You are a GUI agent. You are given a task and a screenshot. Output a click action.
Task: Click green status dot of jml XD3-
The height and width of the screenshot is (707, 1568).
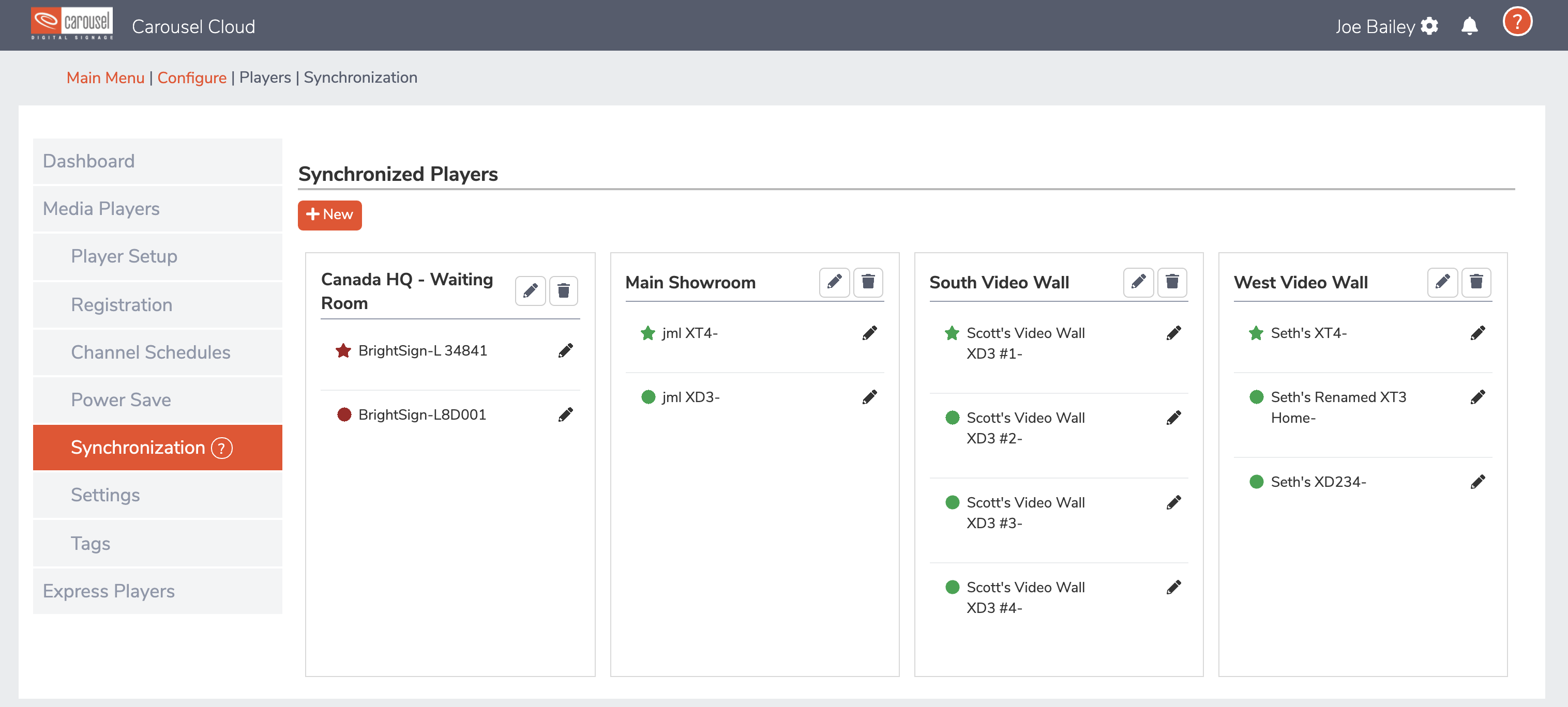[x=649, y=397]
